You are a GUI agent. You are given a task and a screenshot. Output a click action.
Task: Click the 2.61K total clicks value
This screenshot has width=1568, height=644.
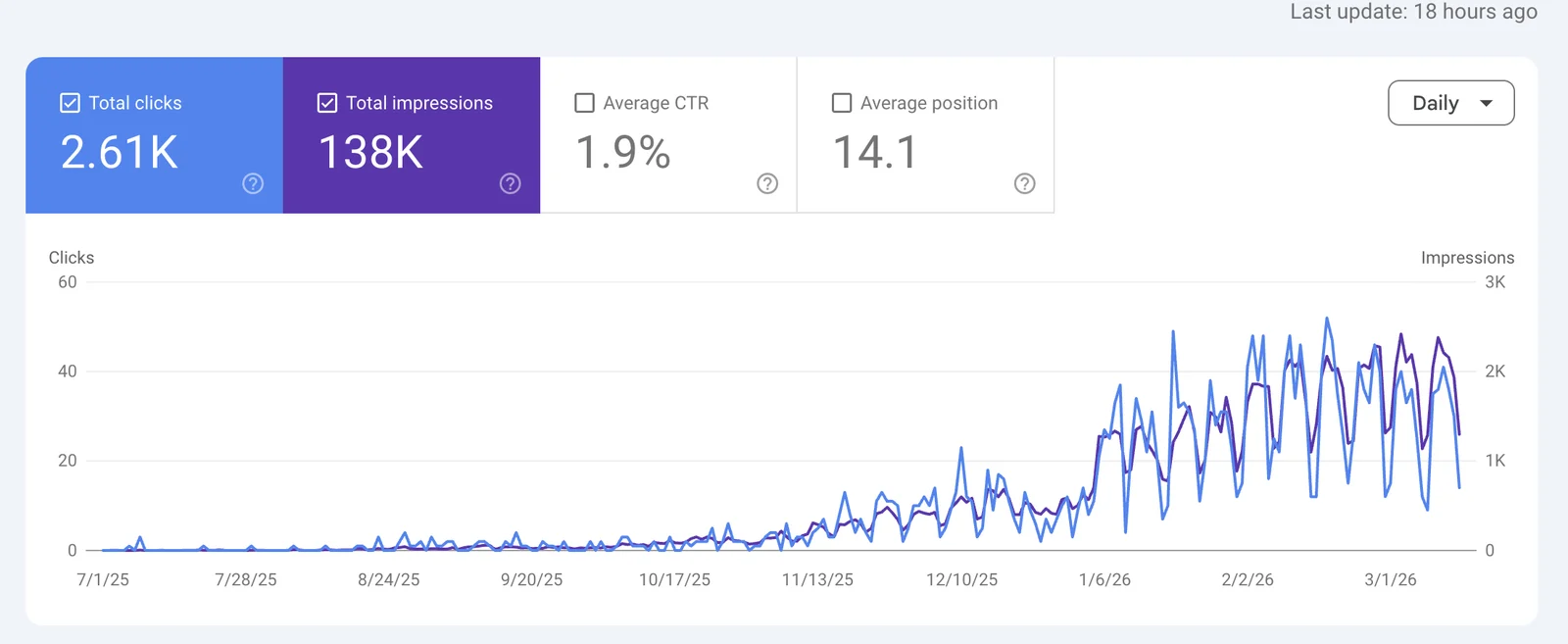click(x=120, y=152)
